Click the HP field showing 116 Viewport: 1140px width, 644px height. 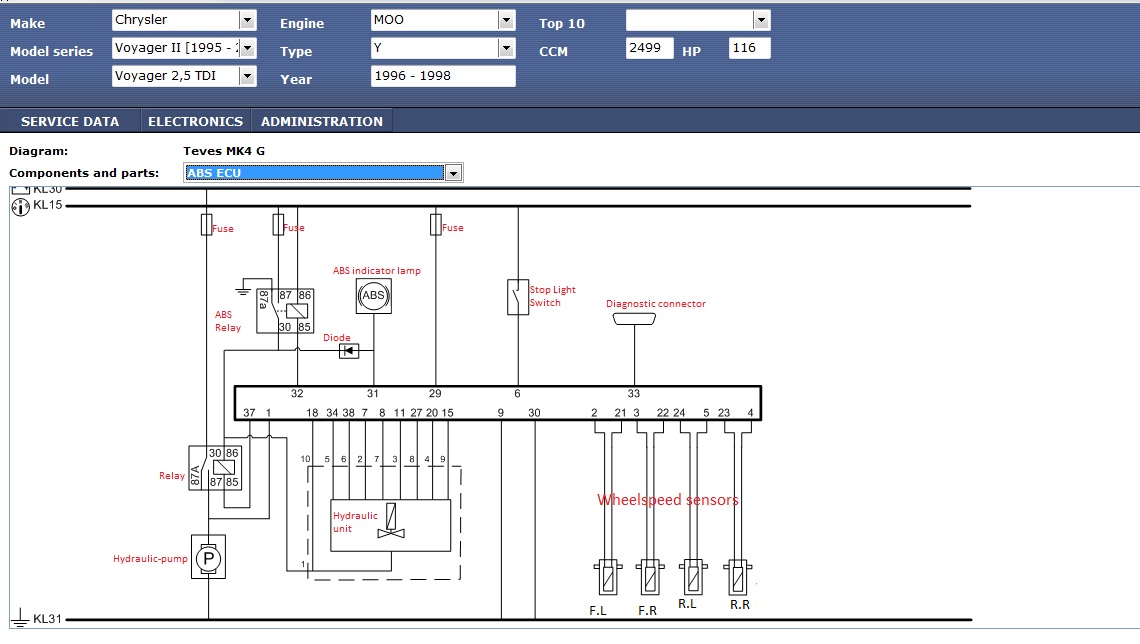click(750, 48)
